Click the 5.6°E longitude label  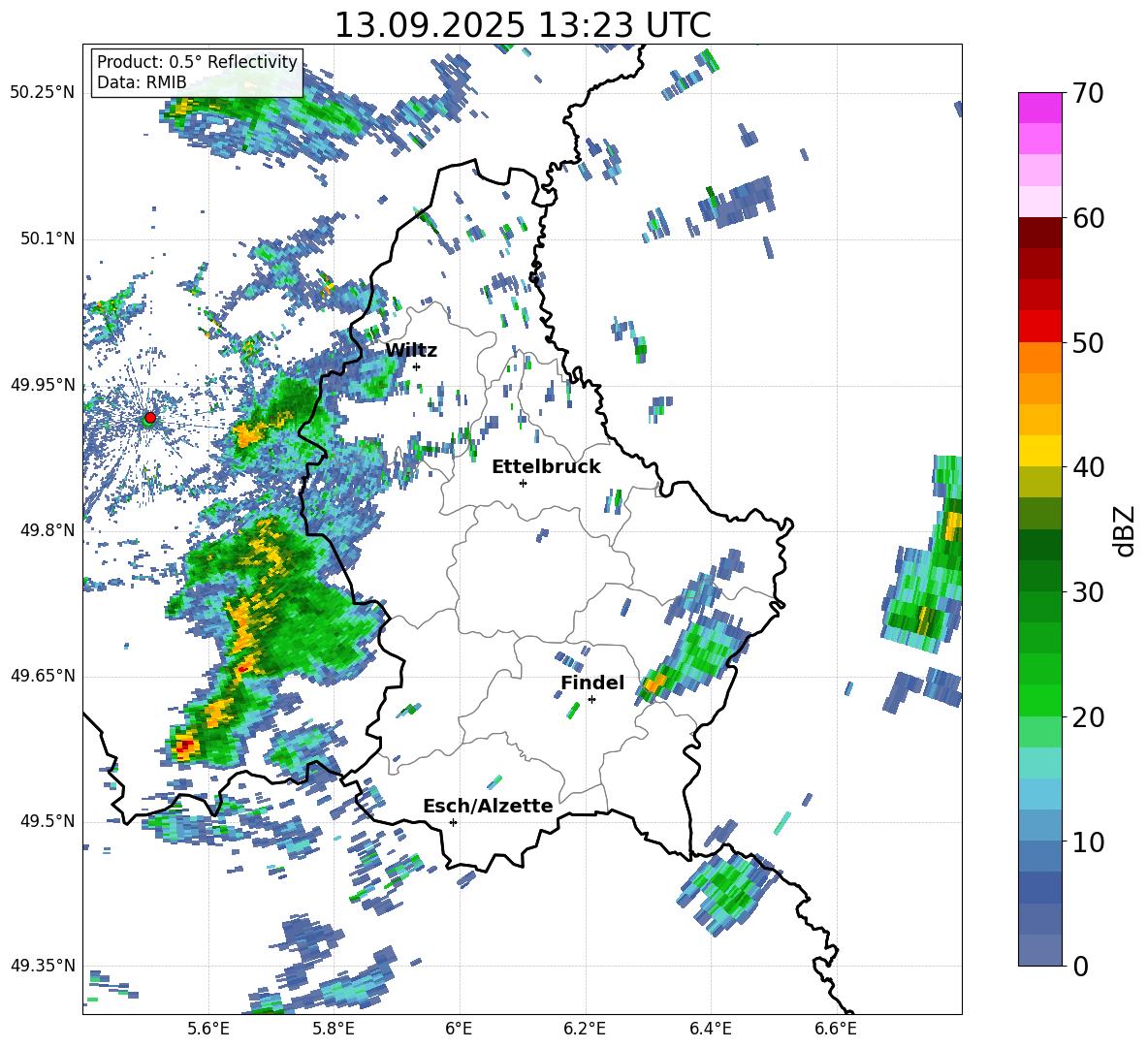[x=208, y=1029]
